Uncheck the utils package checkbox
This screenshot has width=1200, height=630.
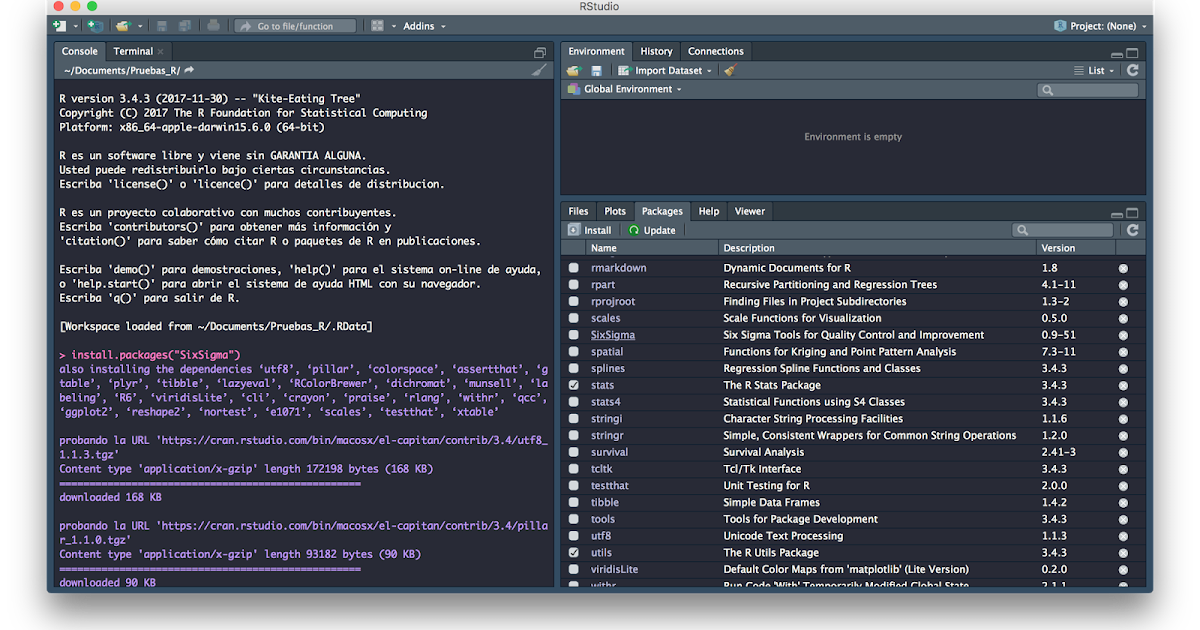coord(574,552)
